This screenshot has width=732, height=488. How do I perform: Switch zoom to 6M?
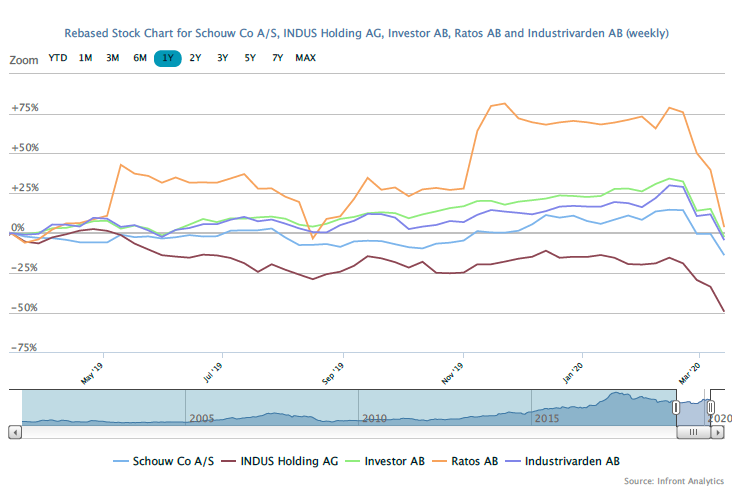(140, 58)
